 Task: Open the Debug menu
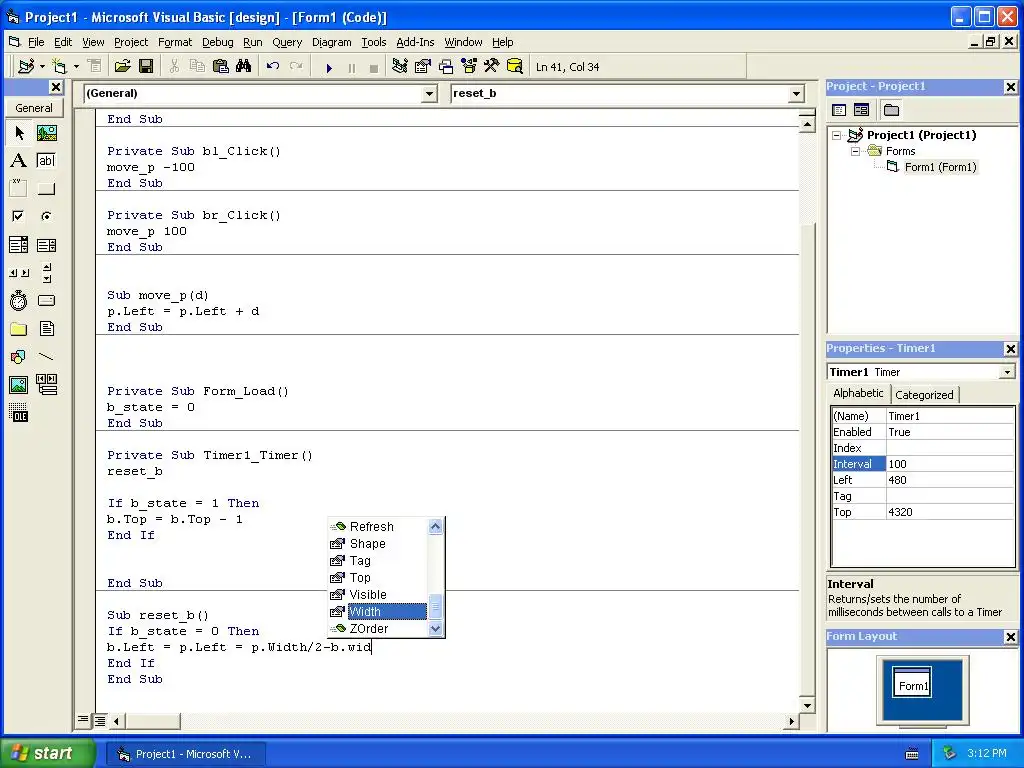coord(217,42)
